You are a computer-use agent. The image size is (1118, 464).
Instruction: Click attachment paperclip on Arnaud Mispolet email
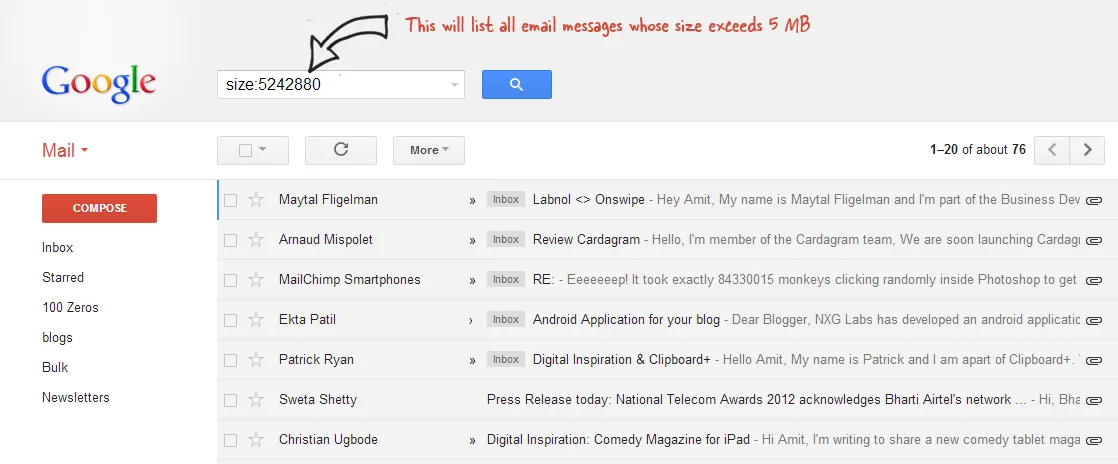point(1093,241)
